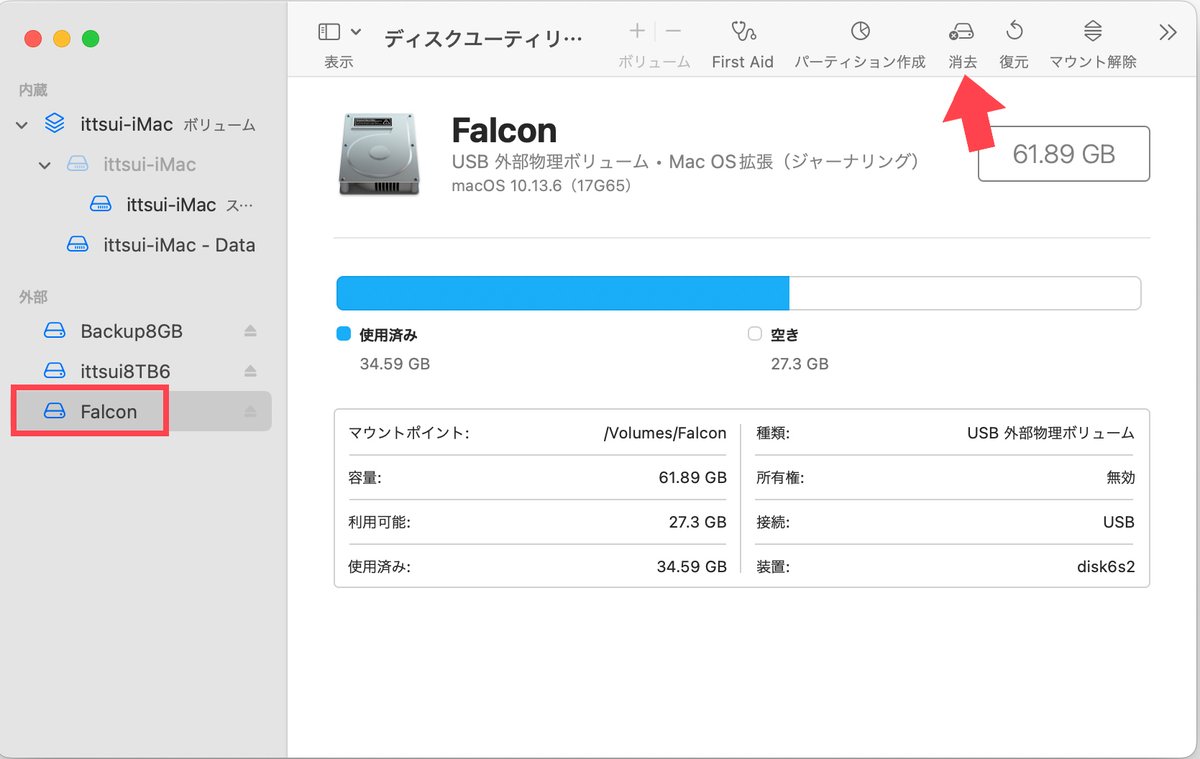Click the 種類 USB 外部物理ボリューム value

tap(1051, 433)
